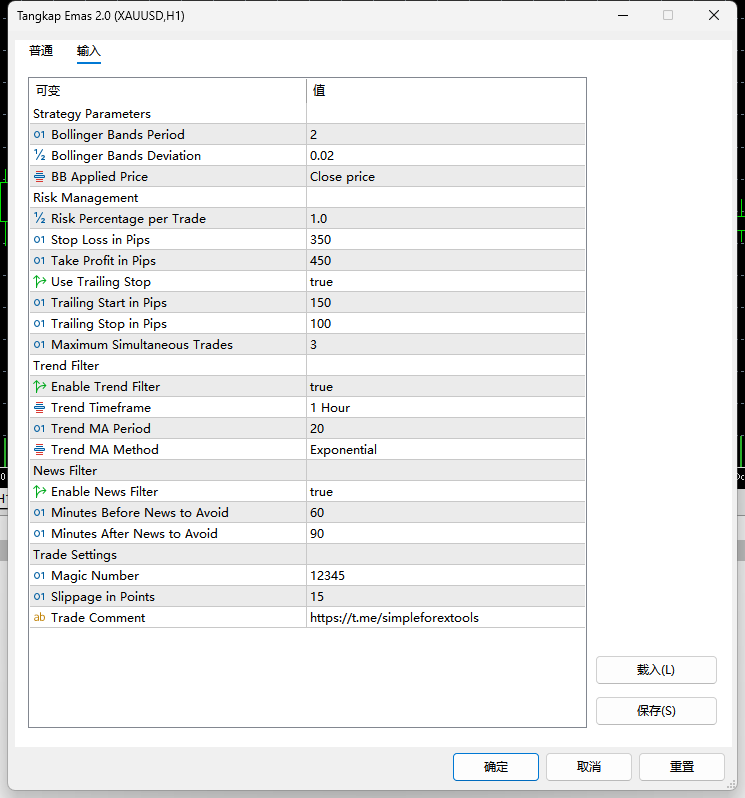Click the enum icon beside Trend Timeframe
Screen dimensions: 745x798
pos(39,408)
